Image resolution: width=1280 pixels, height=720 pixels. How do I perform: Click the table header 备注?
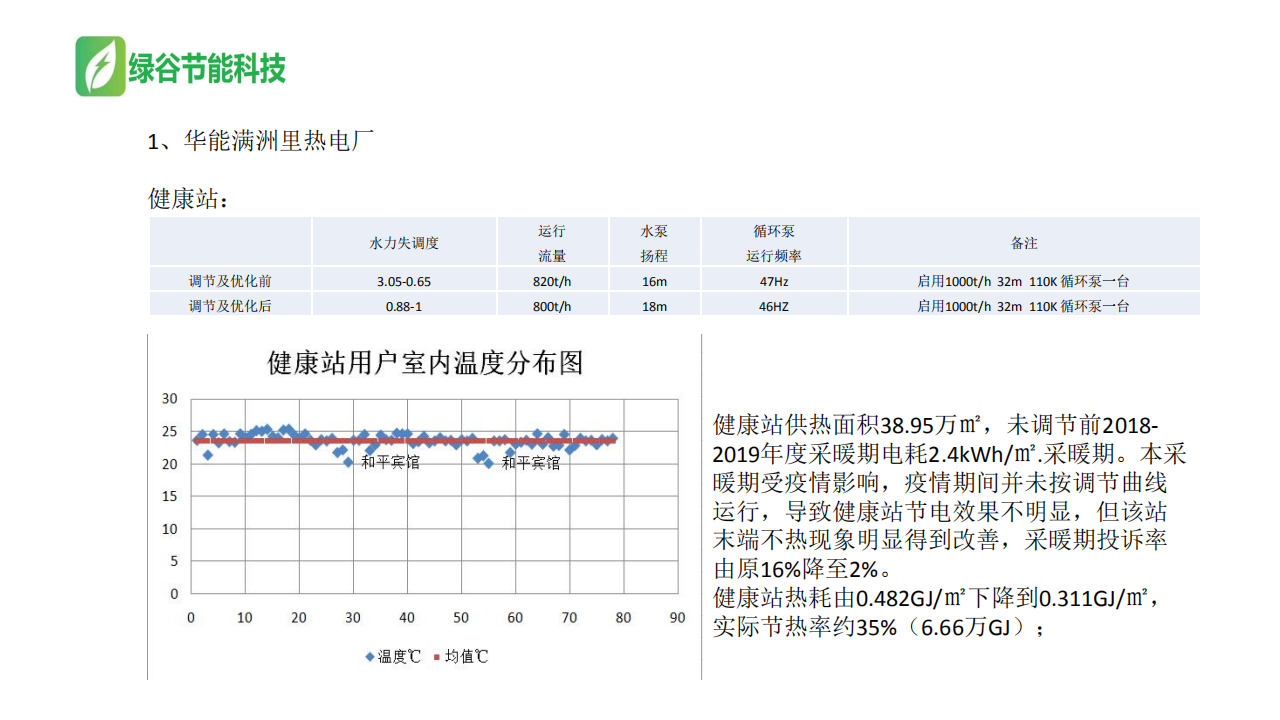coord(1024,243)
